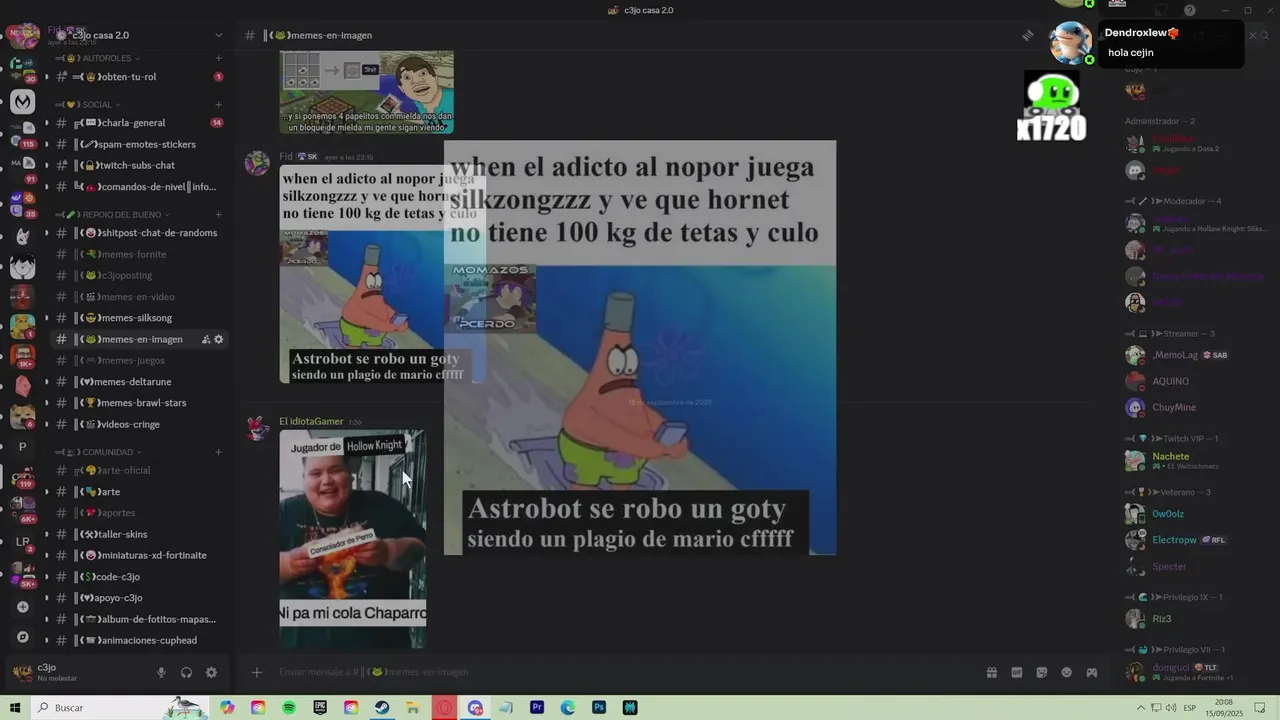Expand threads arrow beside code-c3jo
The image size is (1280, 720).
[x=46, y=577]
